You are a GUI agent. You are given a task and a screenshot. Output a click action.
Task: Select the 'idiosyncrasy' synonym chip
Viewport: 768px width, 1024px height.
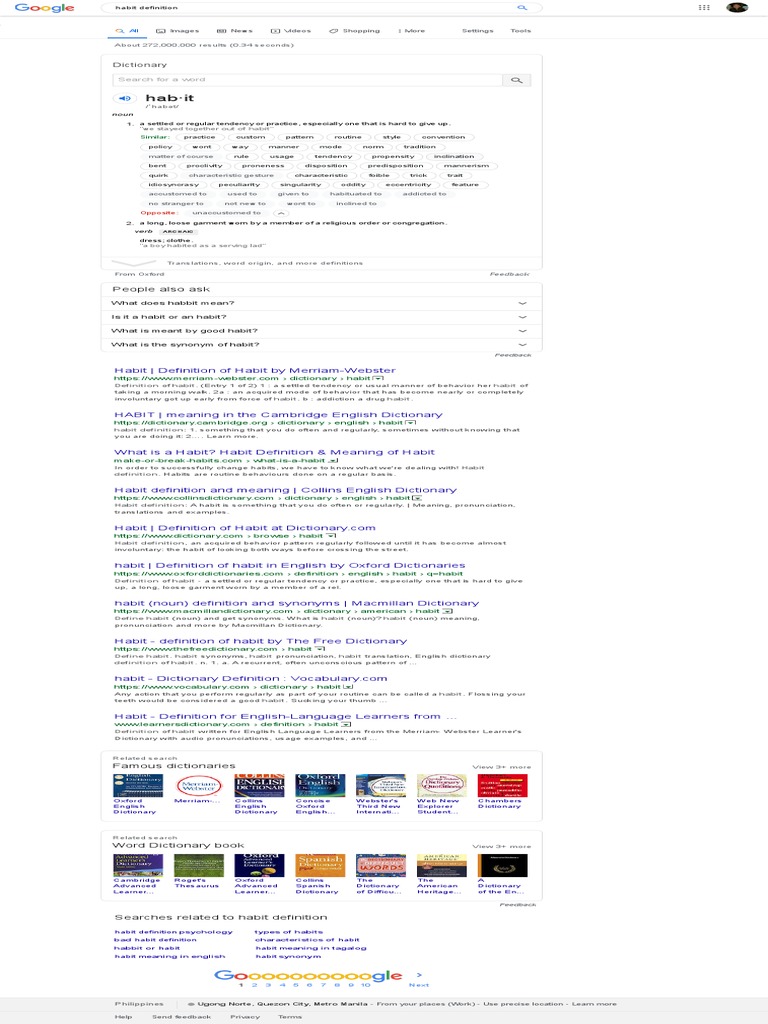point(173,185)
